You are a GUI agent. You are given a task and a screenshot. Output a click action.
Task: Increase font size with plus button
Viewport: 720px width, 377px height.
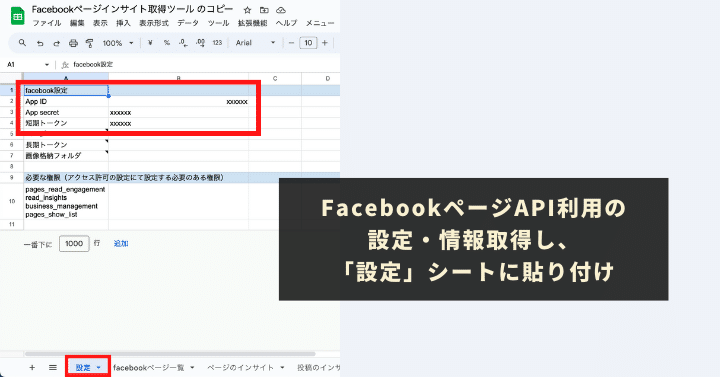[325, 43]
